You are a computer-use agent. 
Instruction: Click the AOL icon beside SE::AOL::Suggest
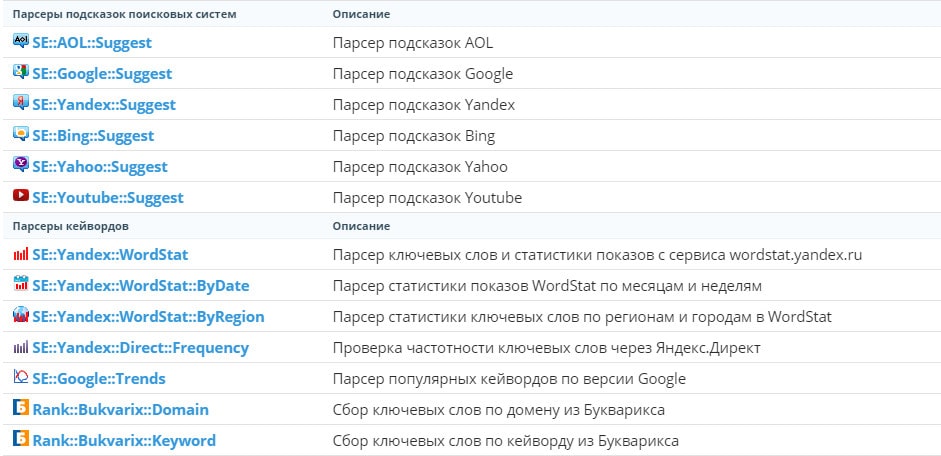point(20,41)
